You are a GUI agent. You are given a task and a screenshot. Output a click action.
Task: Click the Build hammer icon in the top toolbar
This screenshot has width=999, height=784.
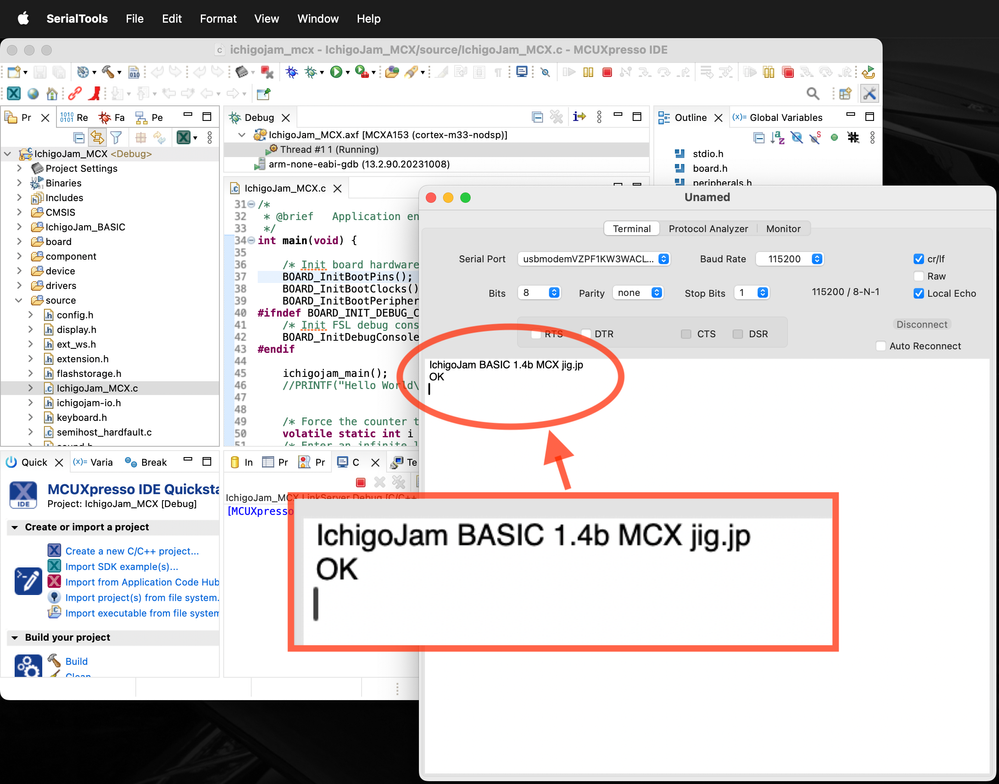[108, 72]
